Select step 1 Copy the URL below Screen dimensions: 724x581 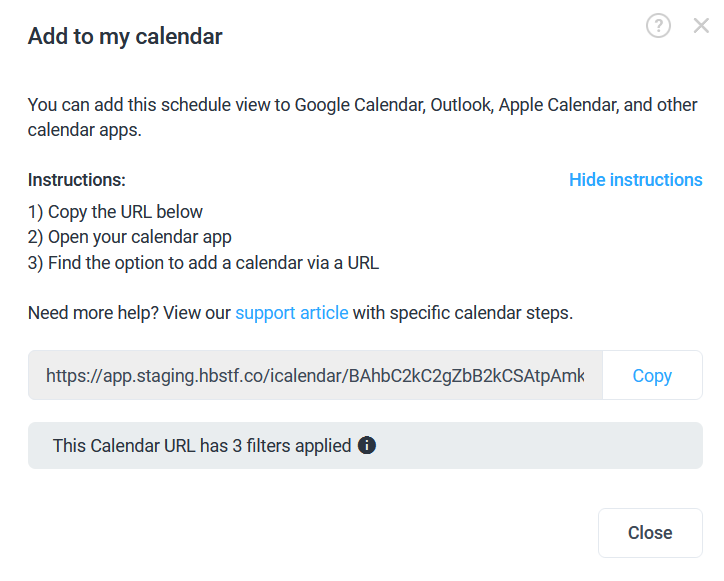click(x=115, y=212)
